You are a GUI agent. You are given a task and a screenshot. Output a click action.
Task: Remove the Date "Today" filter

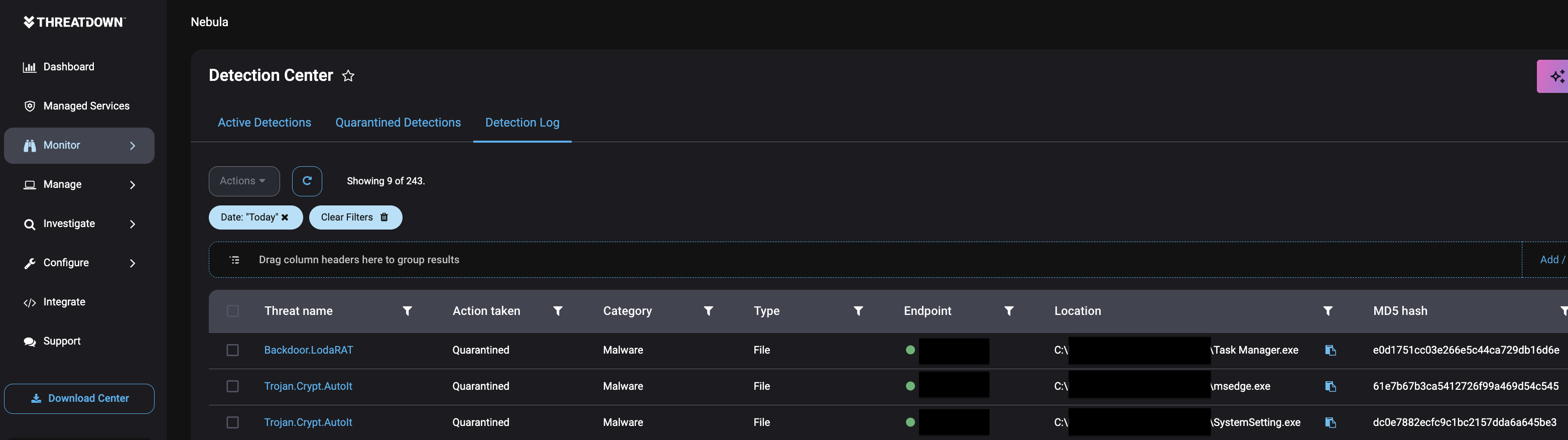pyautogui.click(x=285, y=217)
